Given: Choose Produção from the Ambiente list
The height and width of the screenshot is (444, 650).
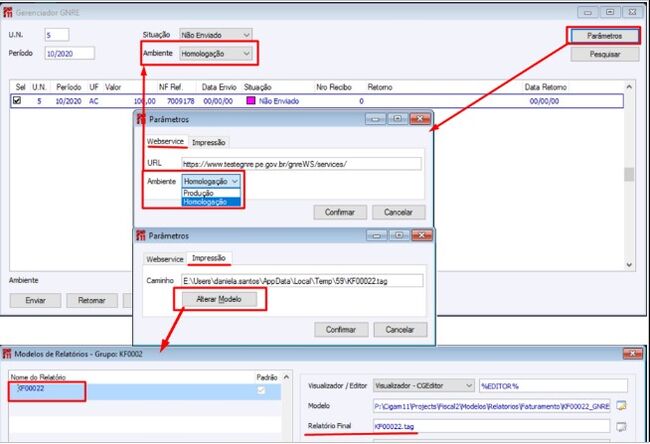Looking at the screenshot, I should (x=211, y=193).
